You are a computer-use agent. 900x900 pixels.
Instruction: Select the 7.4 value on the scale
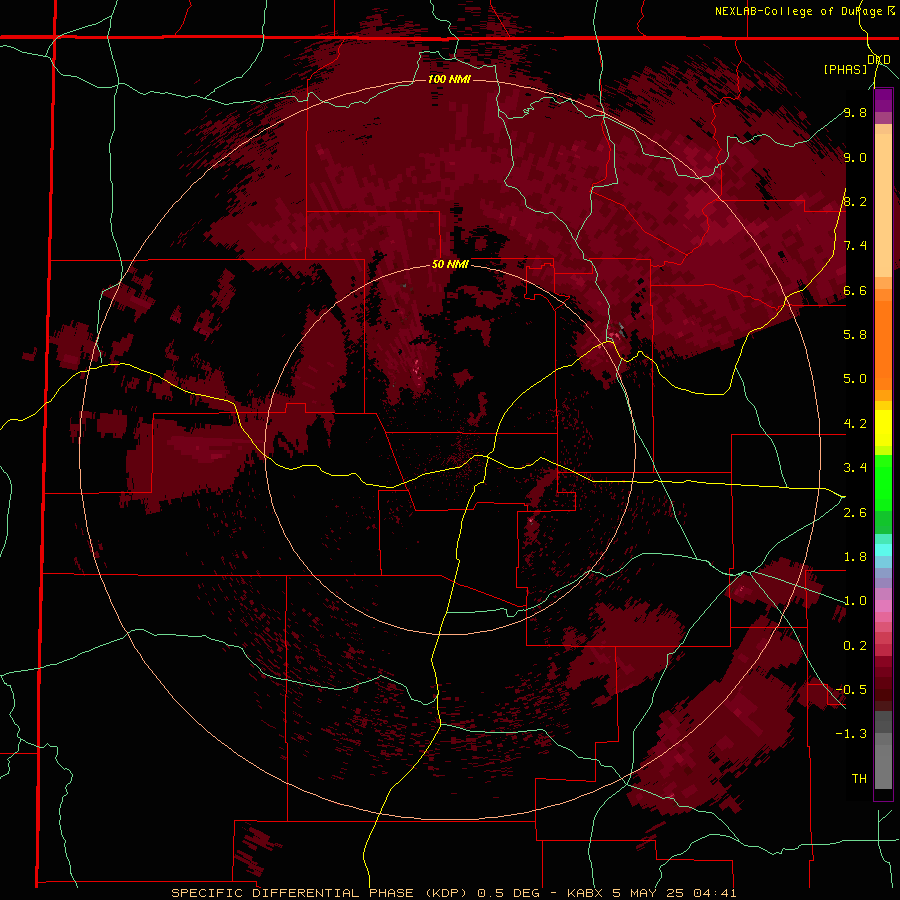(855, 246)
